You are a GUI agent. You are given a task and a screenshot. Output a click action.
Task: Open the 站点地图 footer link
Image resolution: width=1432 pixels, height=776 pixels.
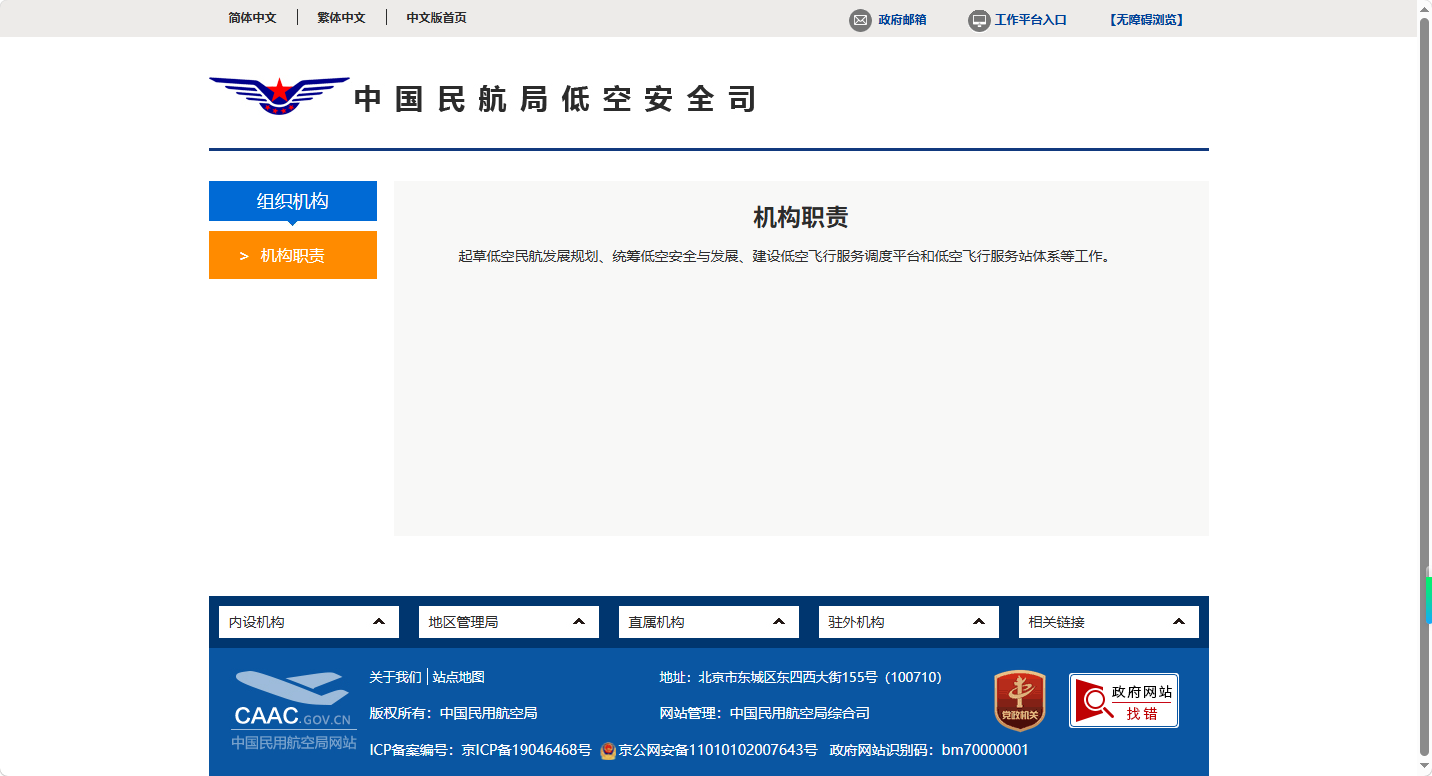pos(459,677)
